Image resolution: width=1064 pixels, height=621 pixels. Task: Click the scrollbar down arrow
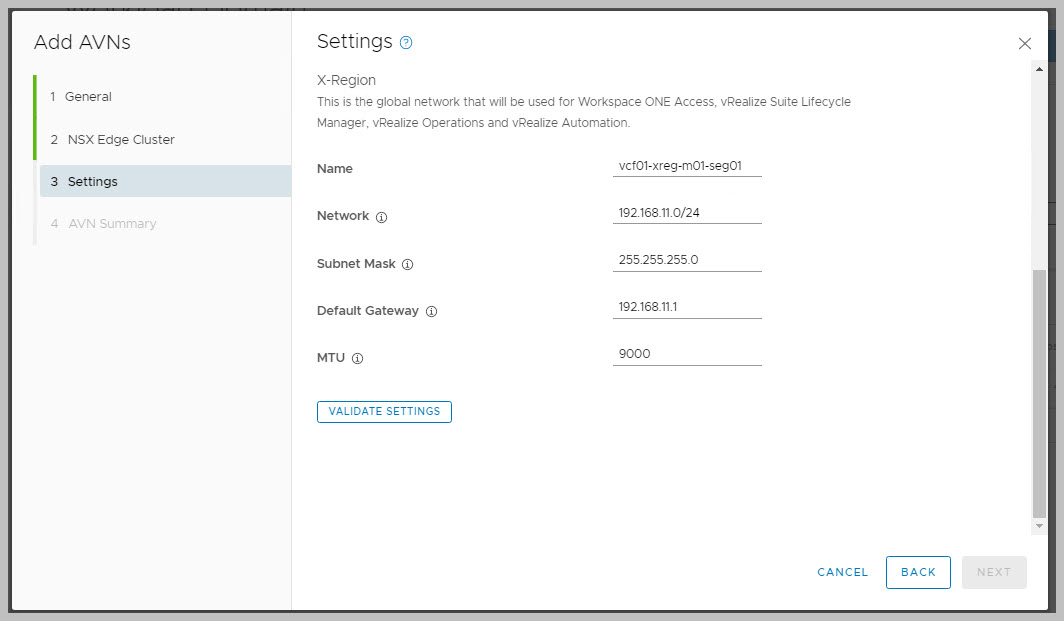pyautogui.click(x=1039, y=526)
